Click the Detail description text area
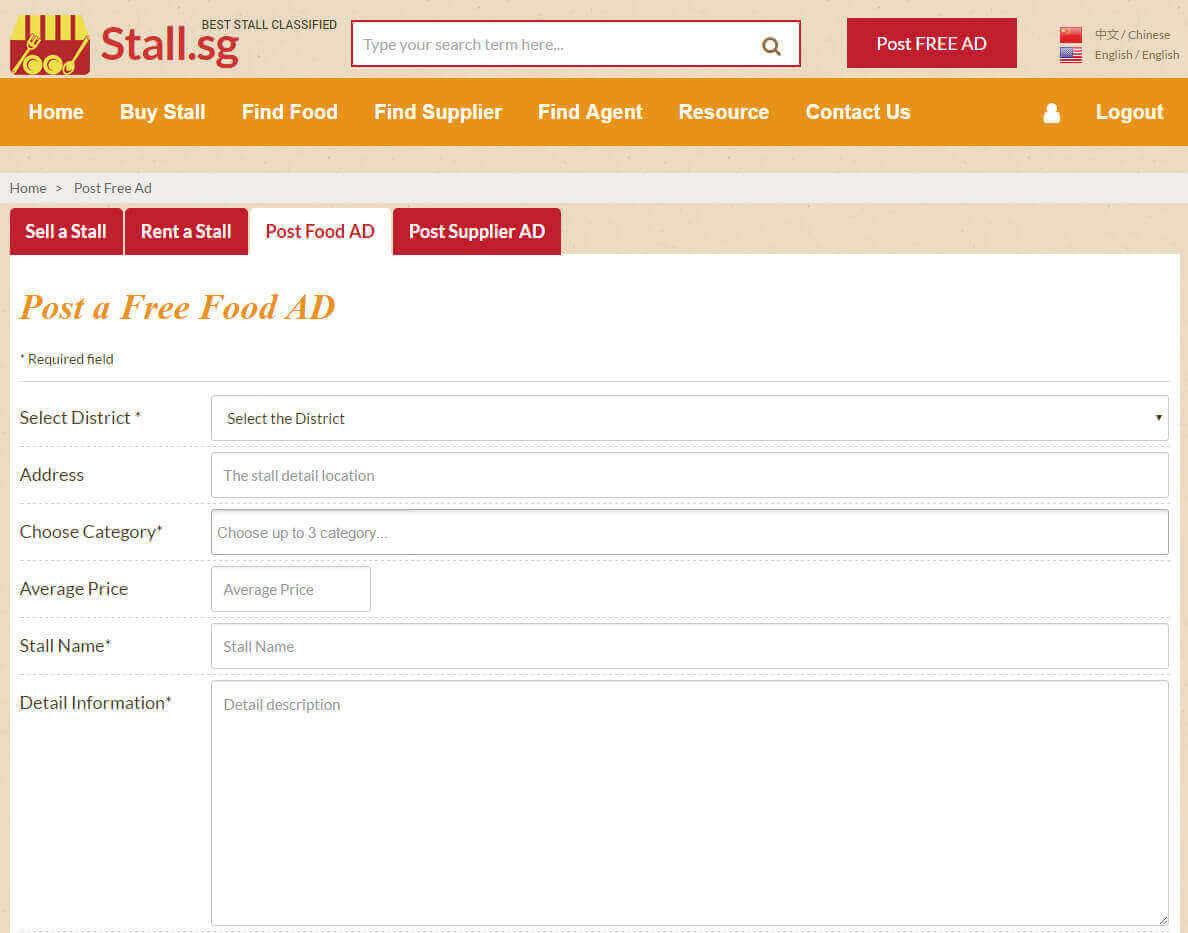The image size is (1188, 933). (689, 803)
